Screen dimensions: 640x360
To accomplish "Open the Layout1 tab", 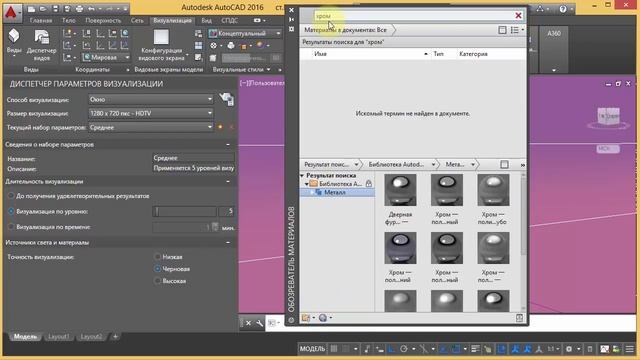I will coord(58,336).
